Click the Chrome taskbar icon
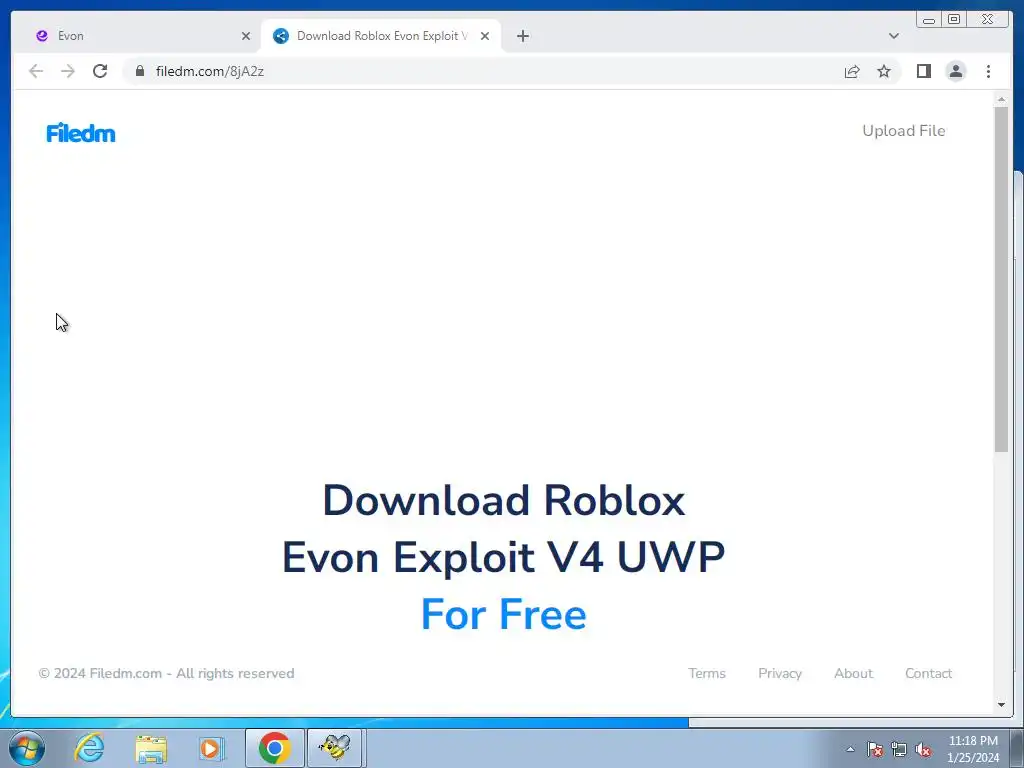This screenshot has height=768, width=1024. tap(274, 748)
